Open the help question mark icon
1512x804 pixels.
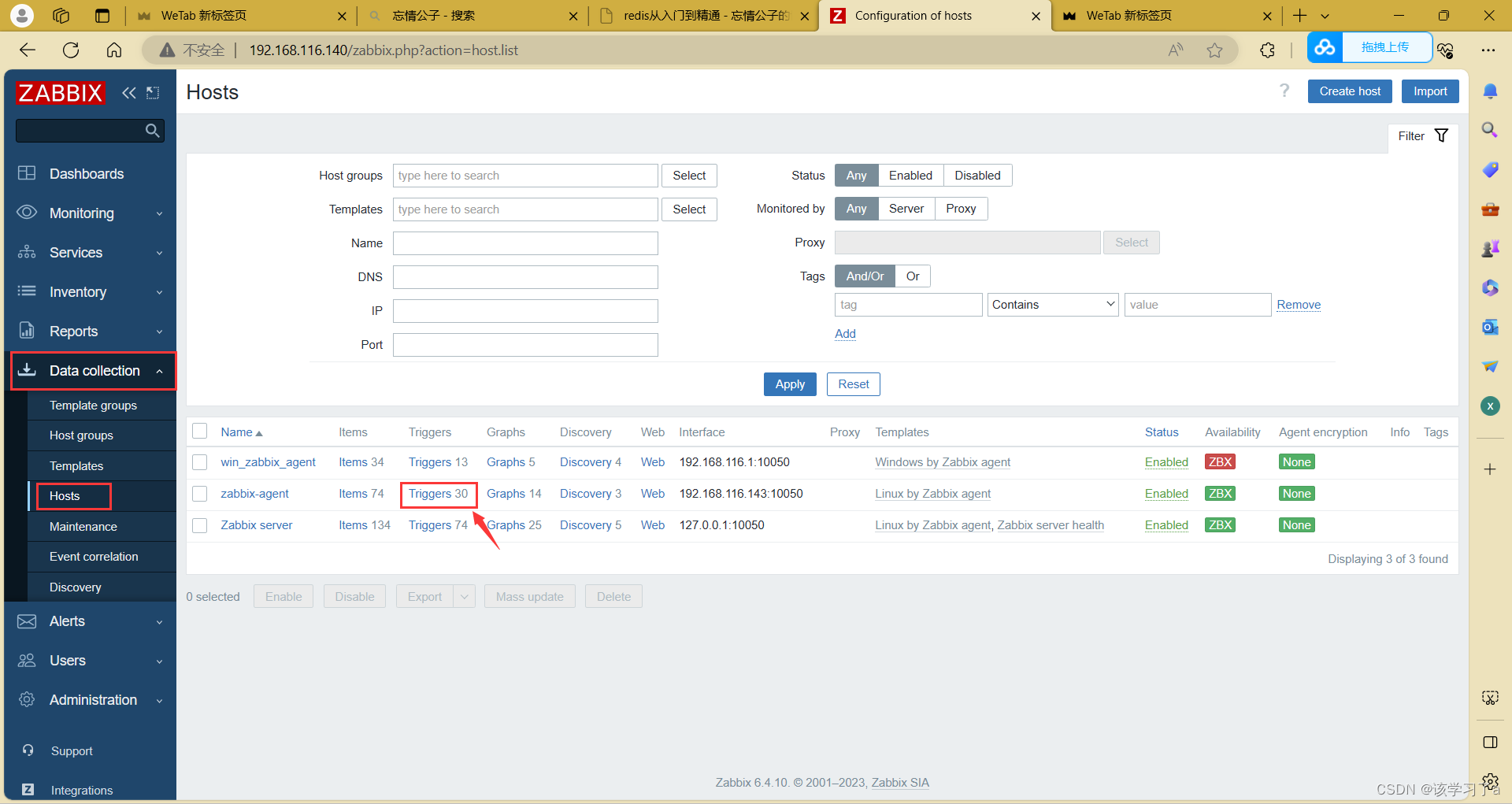[1284, 91]
